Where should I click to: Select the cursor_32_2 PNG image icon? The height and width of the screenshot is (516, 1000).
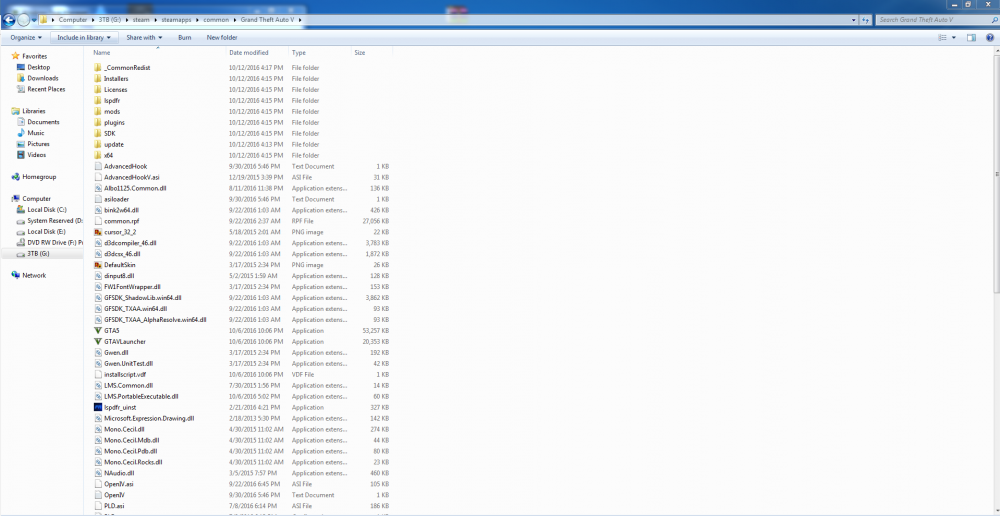pyautogui.click(x=98, y=232)
